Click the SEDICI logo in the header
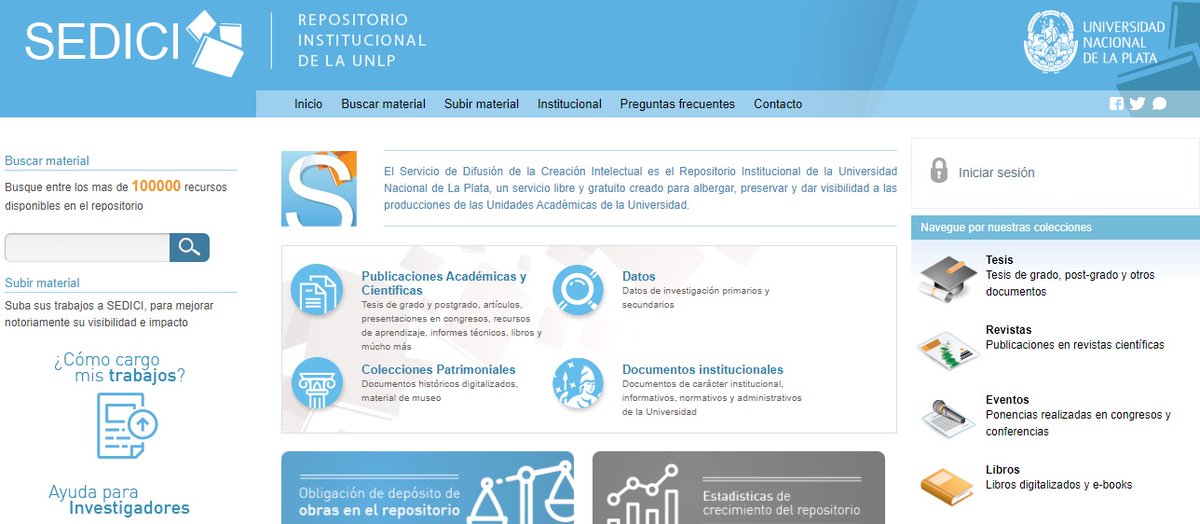 (x=134, y=43)
